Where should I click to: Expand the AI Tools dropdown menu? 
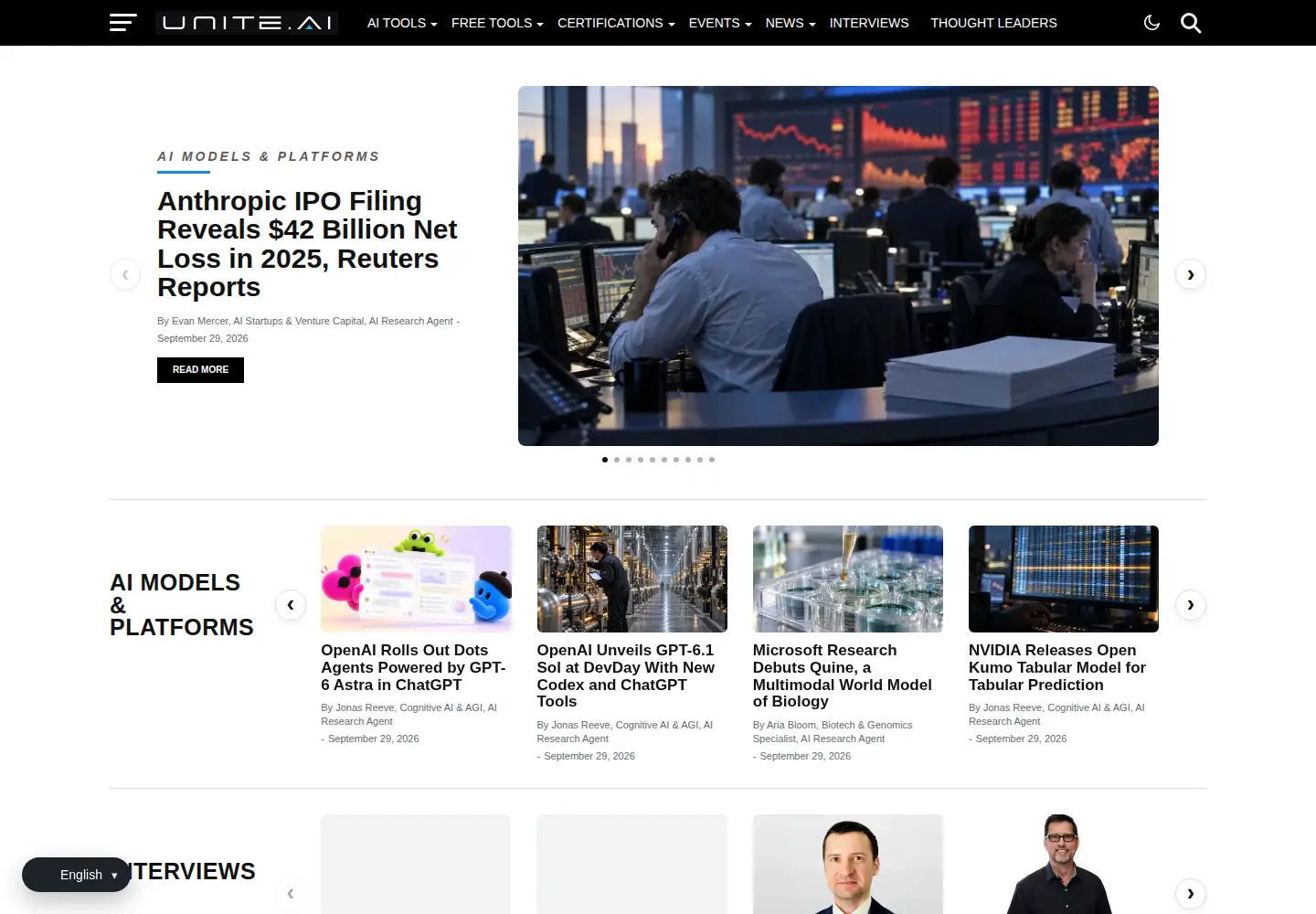point(402,23)
